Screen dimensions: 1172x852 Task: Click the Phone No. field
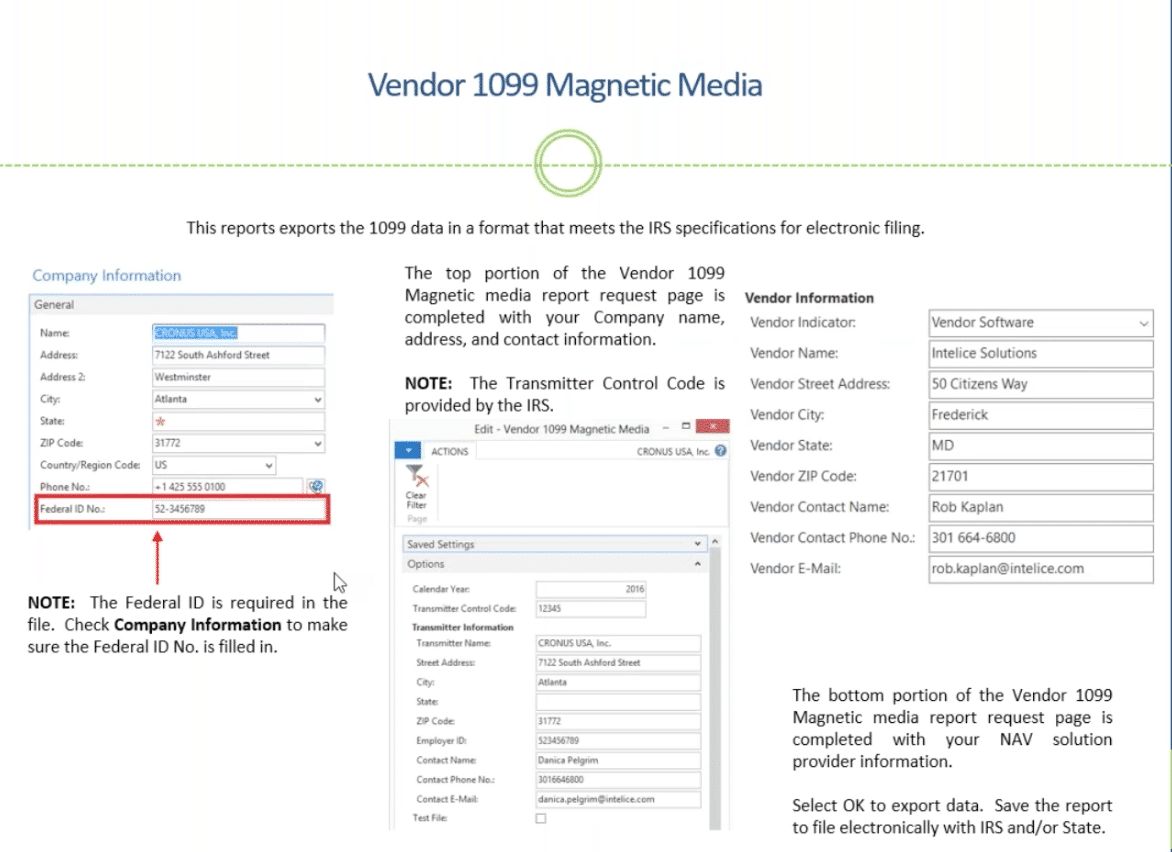[x=227, y=487]
